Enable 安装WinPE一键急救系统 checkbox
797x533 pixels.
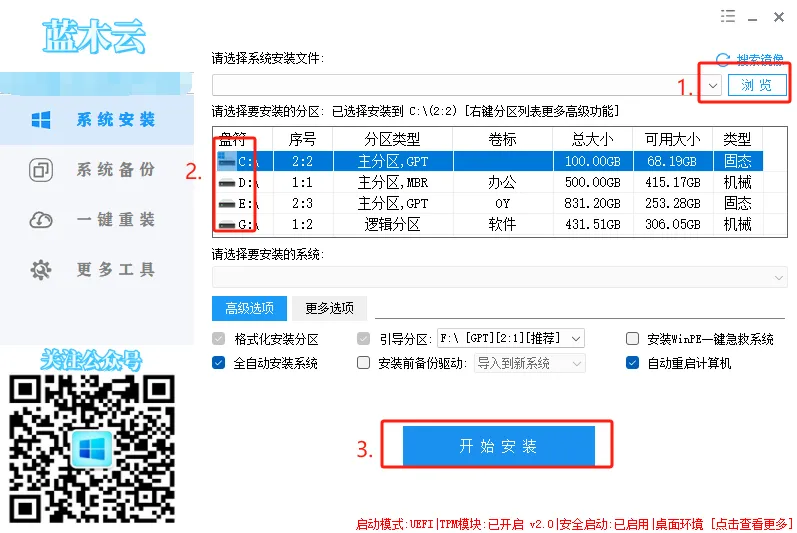(x=632, y=339)
